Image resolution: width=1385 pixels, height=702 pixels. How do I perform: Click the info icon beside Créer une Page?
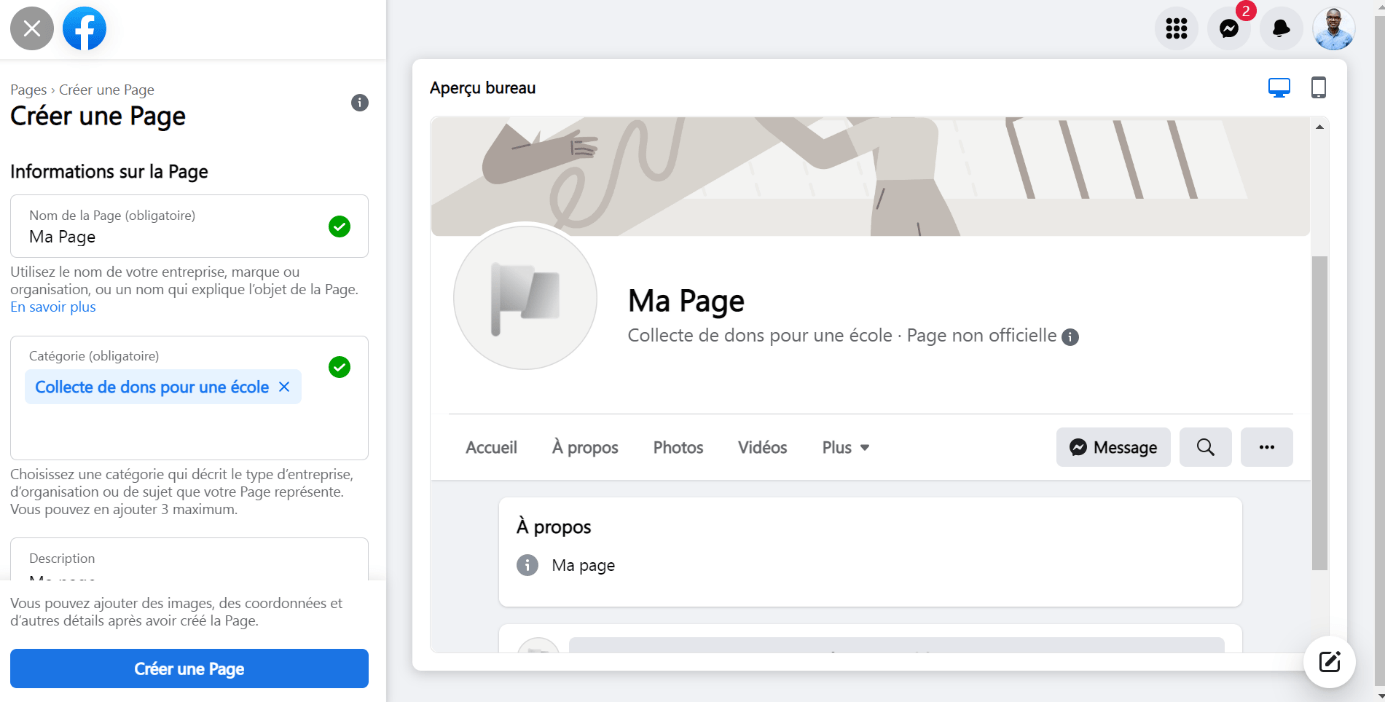pos(360,103)
